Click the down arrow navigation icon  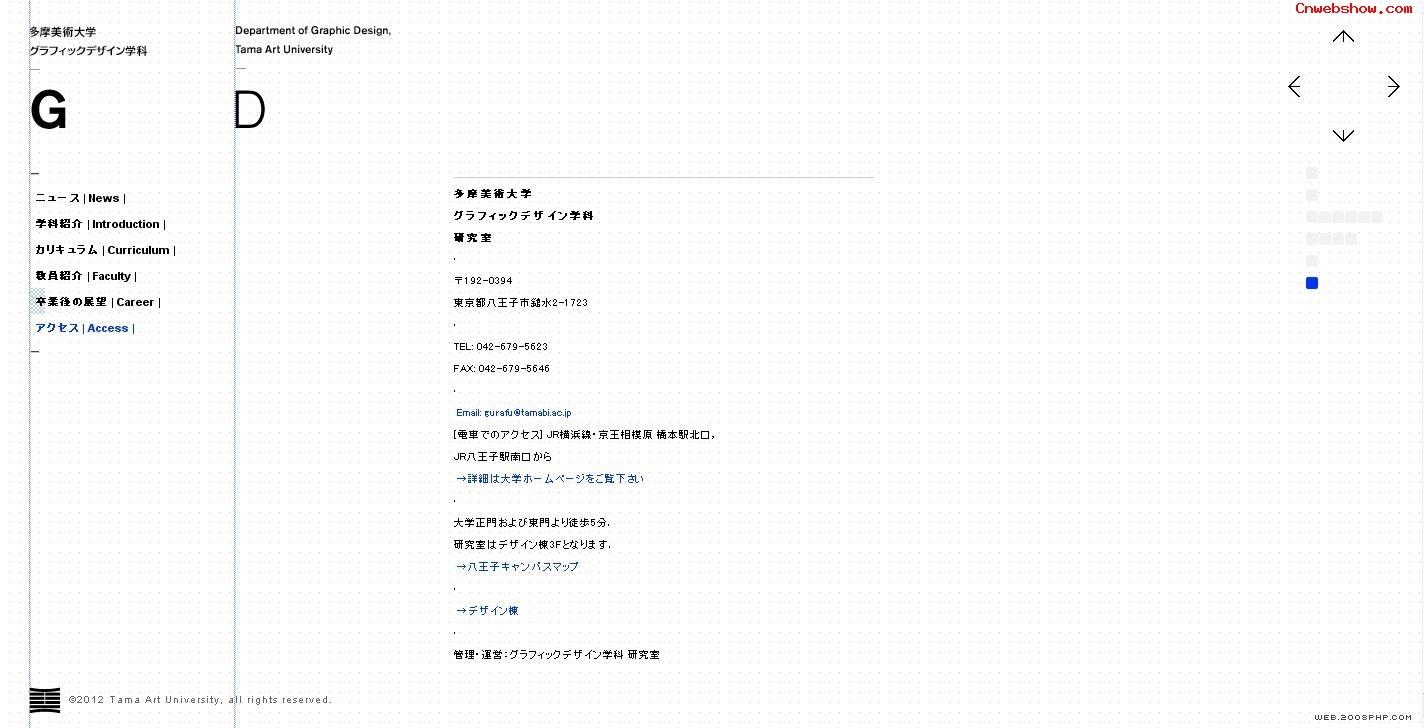point(1343,135)
